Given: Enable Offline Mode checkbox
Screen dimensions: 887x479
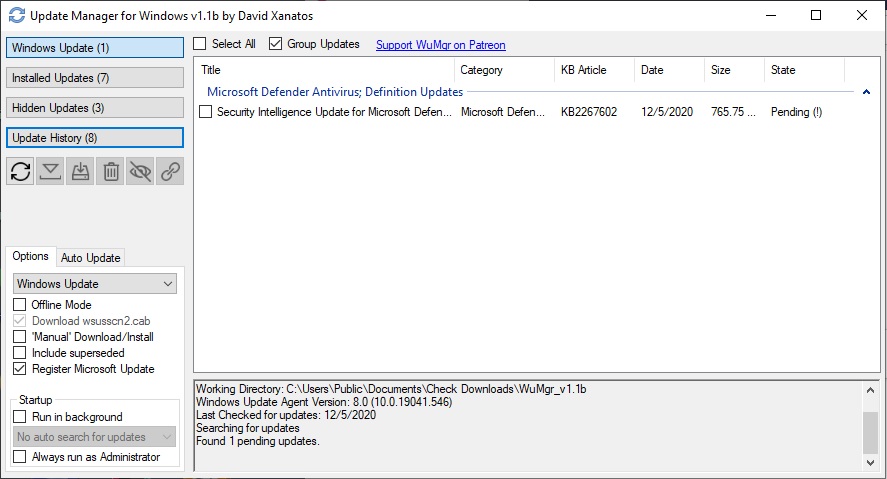Looking at the screenshot, I should pos(20,305).
